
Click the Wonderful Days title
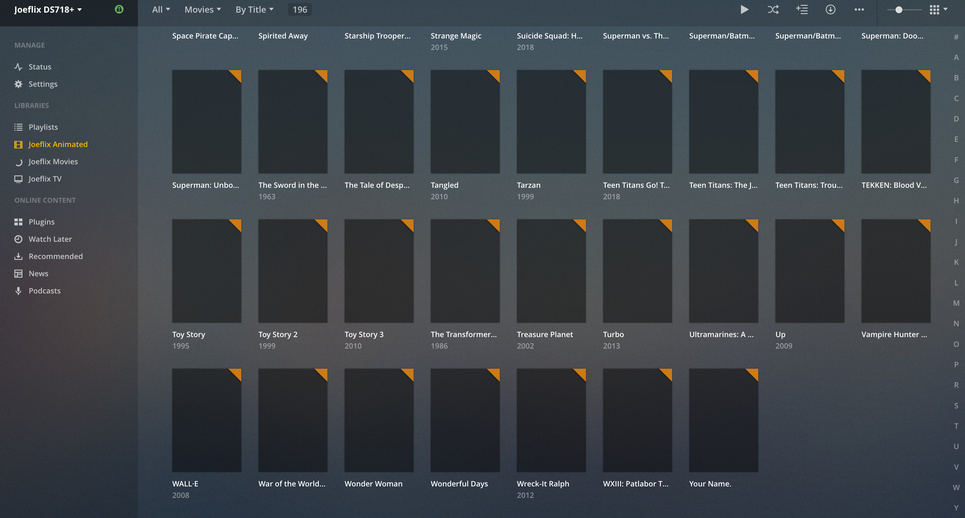(x=459, y=484)
